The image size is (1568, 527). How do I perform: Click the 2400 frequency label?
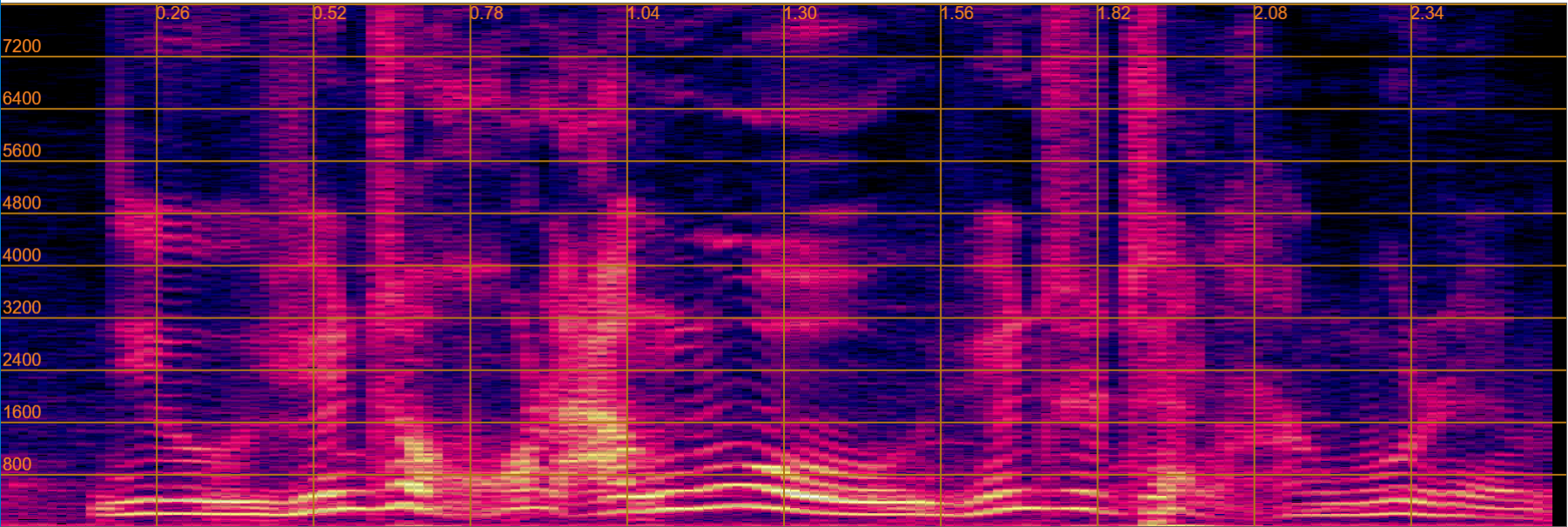(x=22, y=359)
